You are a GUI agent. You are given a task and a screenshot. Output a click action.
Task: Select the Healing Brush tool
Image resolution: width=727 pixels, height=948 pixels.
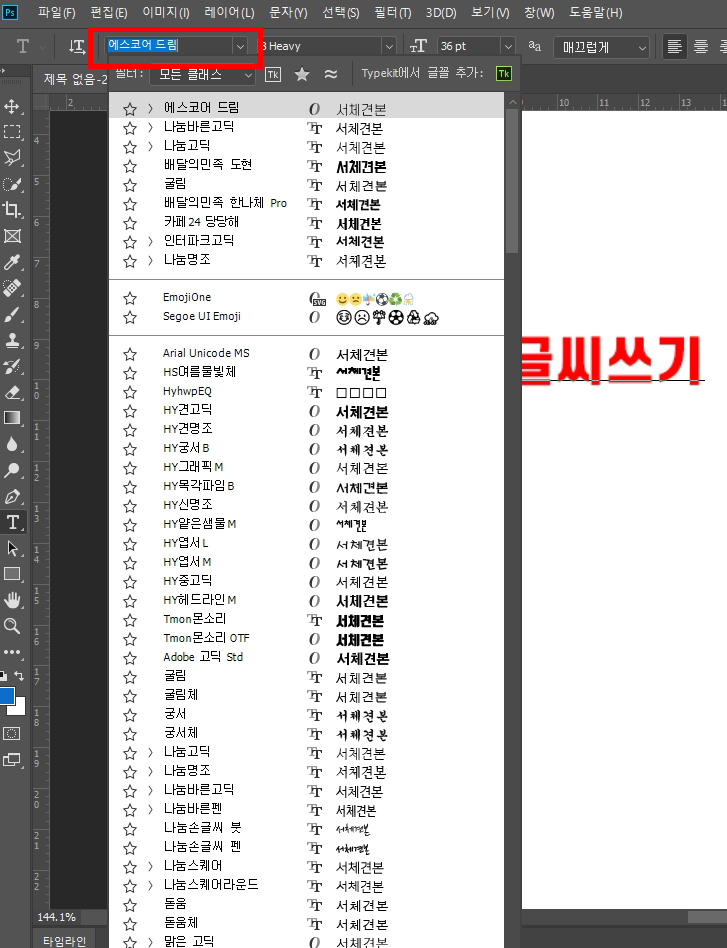click(x=11, y=288)
